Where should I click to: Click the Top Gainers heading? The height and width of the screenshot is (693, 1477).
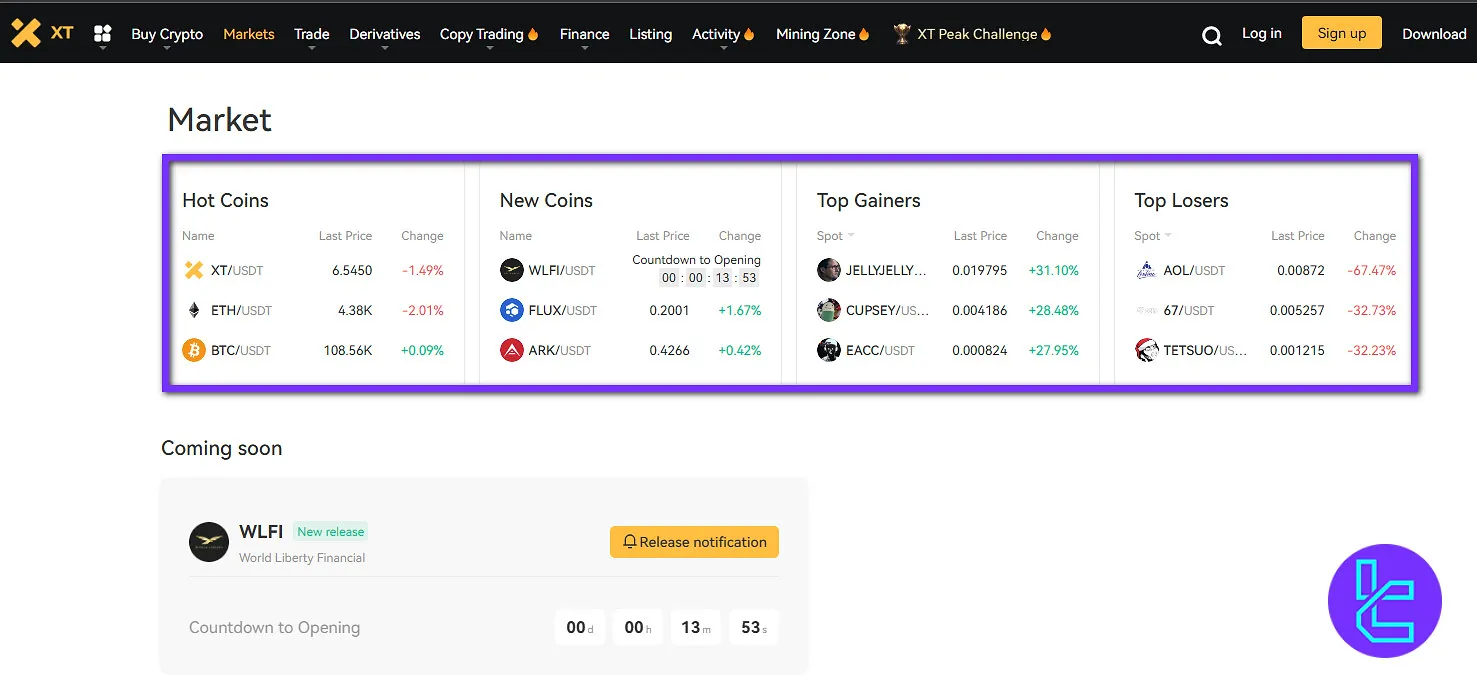(x=869, y=200)
